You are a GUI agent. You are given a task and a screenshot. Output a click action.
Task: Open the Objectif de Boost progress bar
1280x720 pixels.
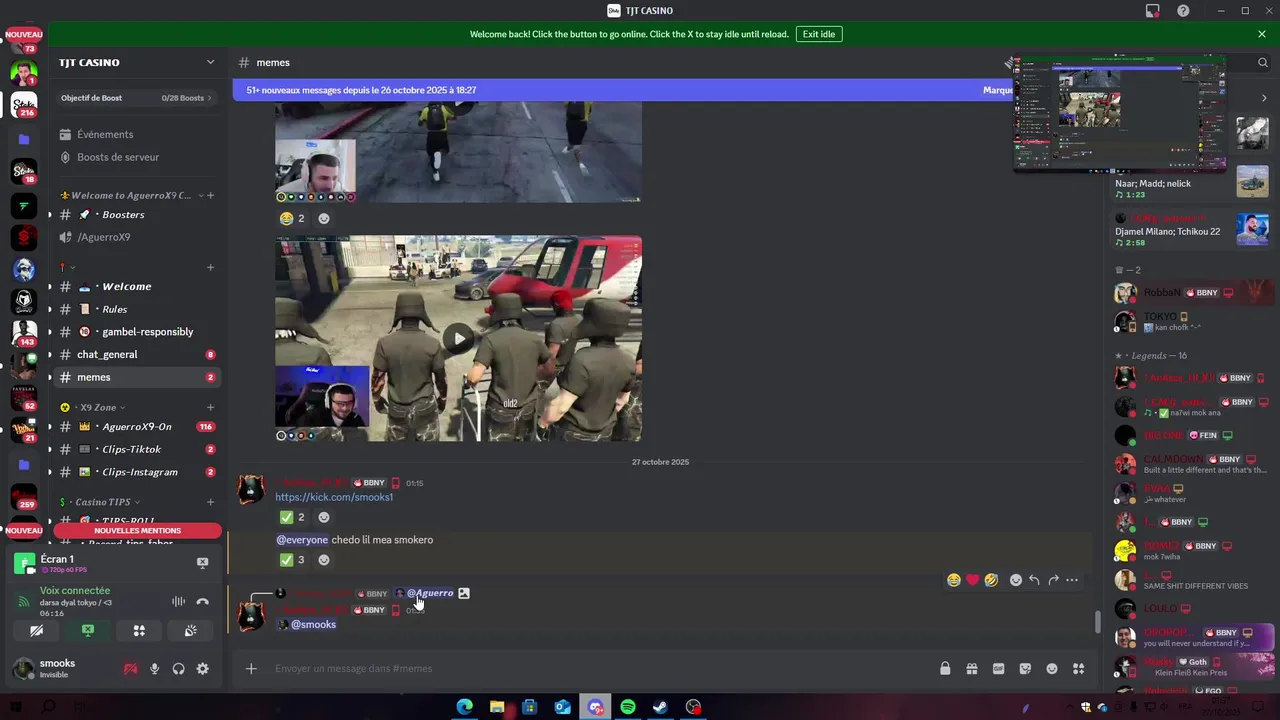tap(137, 98)
